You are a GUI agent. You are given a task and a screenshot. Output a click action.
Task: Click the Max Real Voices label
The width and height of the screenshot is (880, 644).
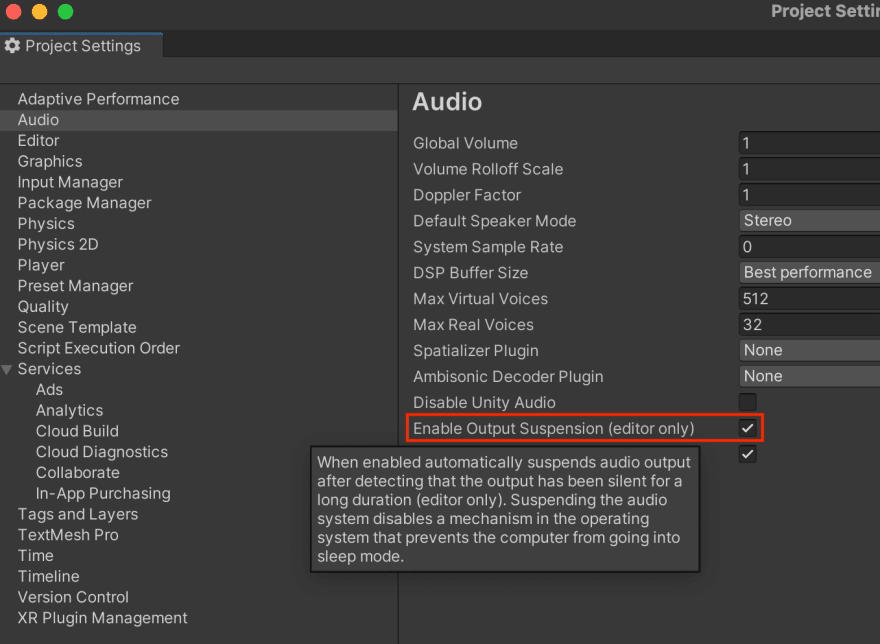[473, 325]
